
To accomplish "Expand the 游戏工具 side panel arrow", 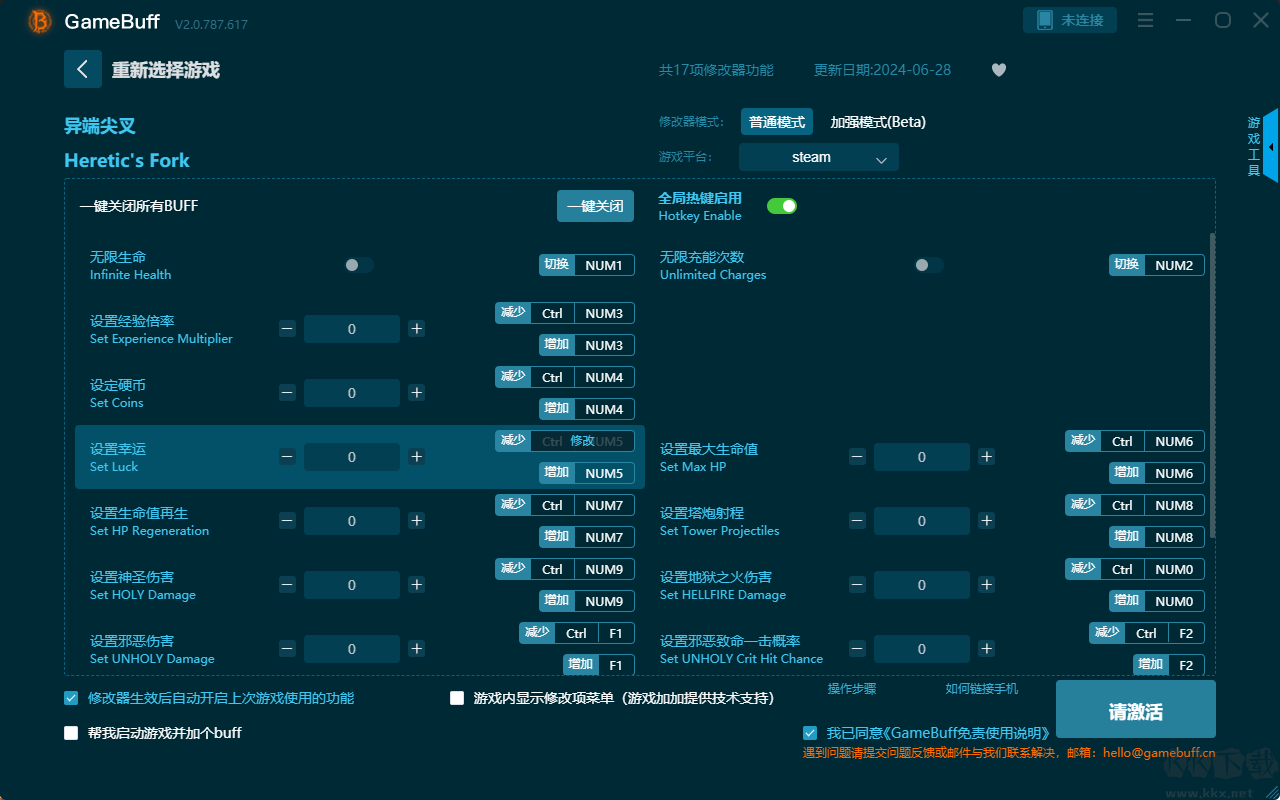I will (1271, 146).
